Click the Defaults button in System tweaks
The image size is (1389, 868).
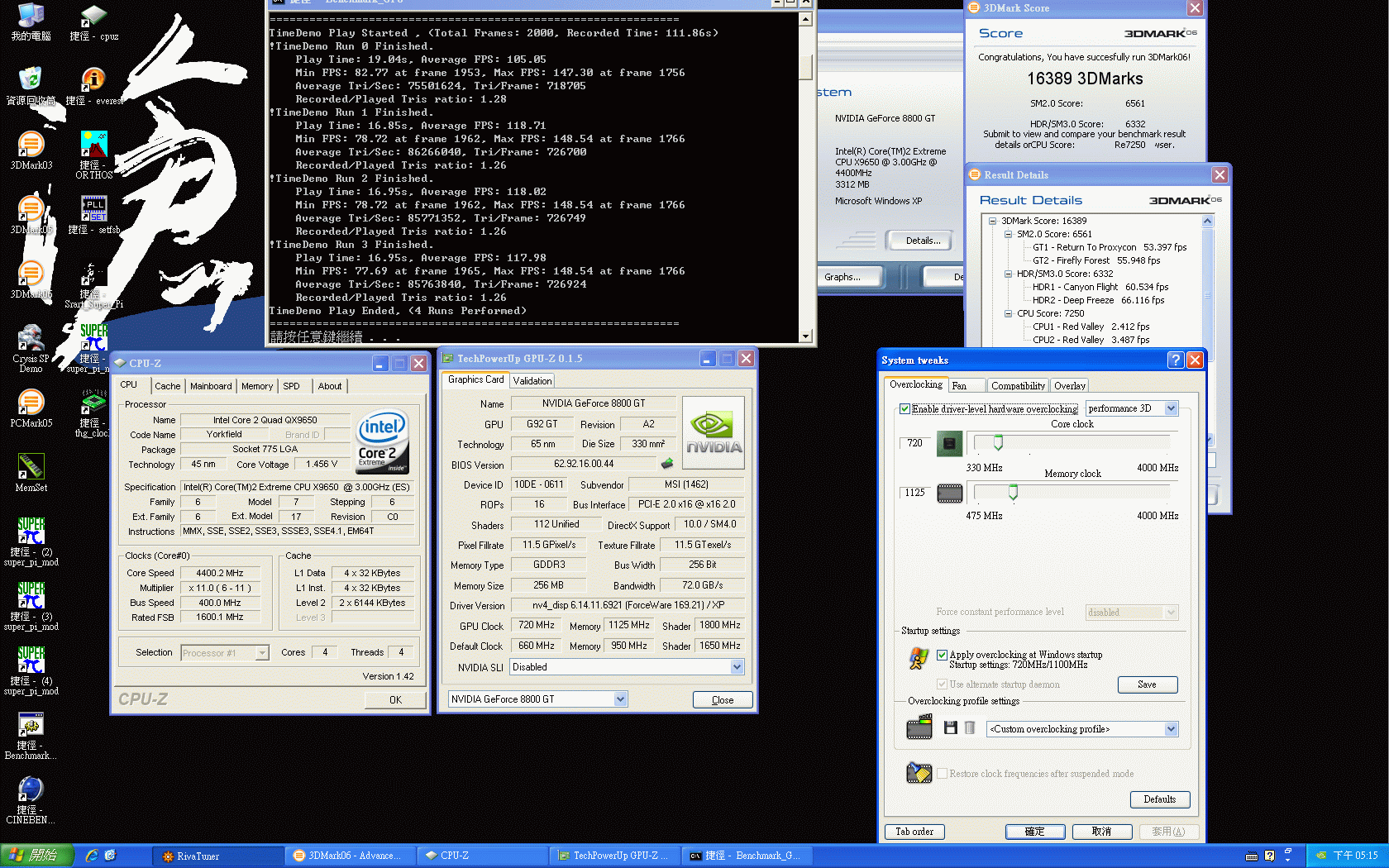(x=1159, y=799)
